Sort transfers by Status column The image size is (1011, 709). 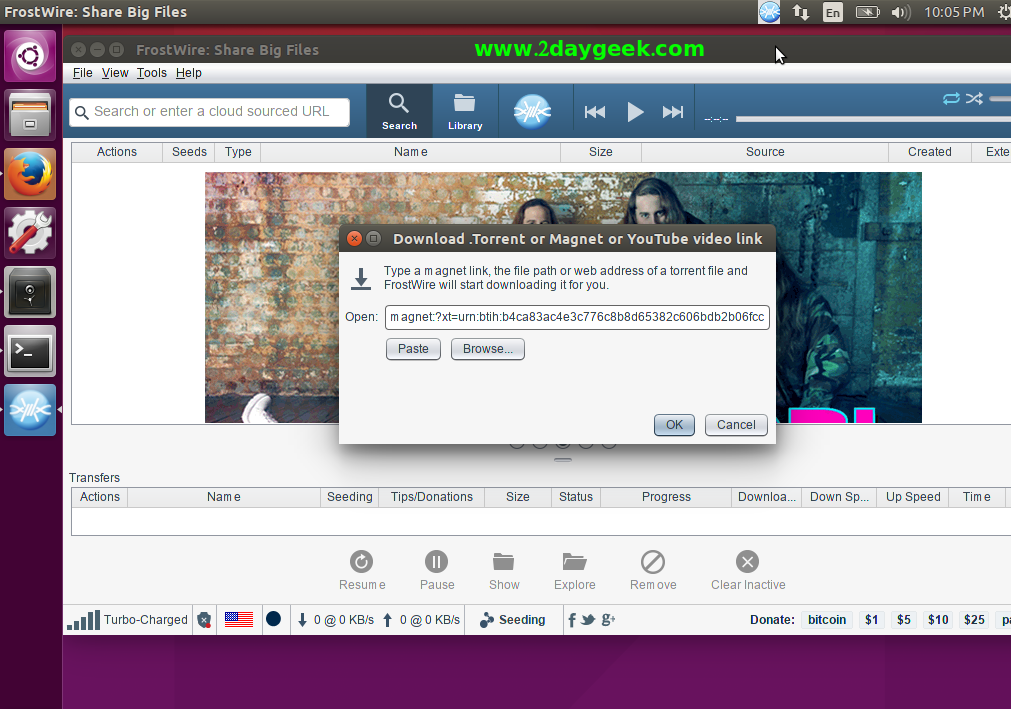pos(576,497)
